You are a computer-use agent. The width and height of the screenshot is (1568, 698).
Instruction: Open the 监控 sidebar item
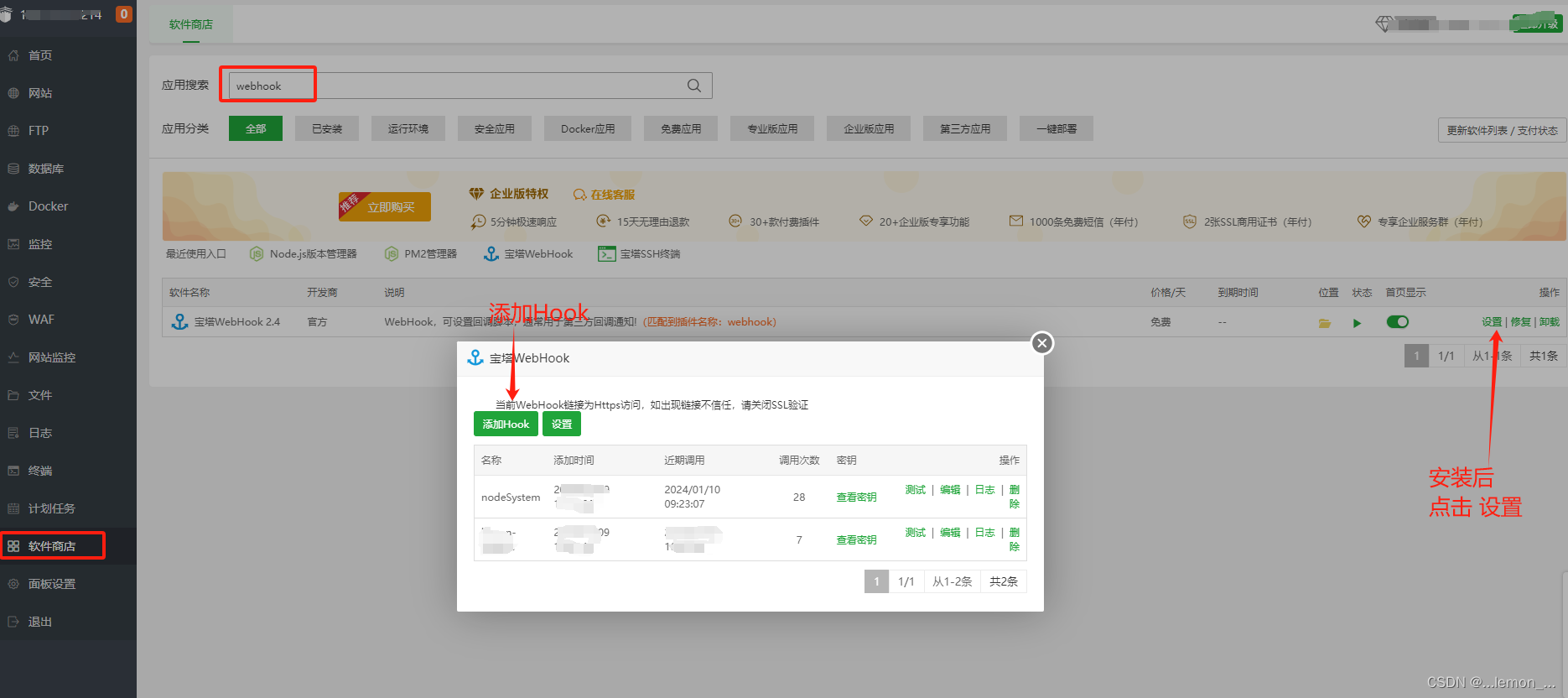(40, 244)
